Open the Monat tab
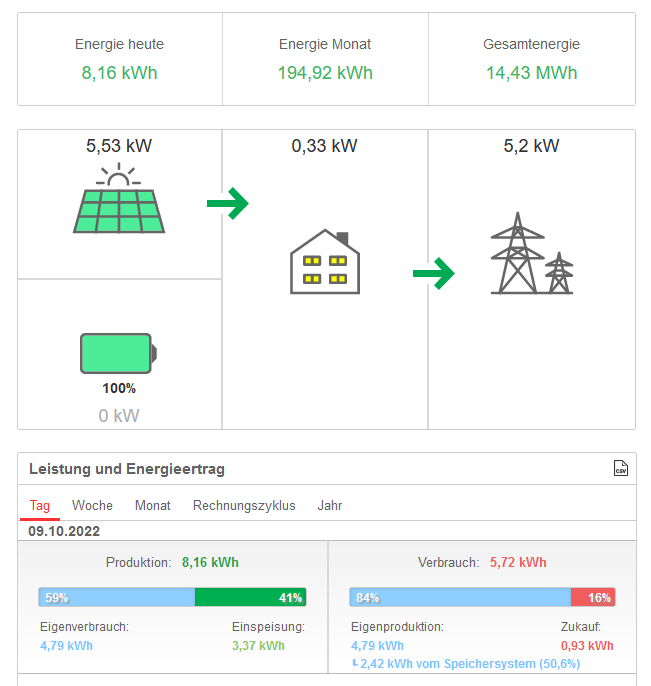 (153, 506)
